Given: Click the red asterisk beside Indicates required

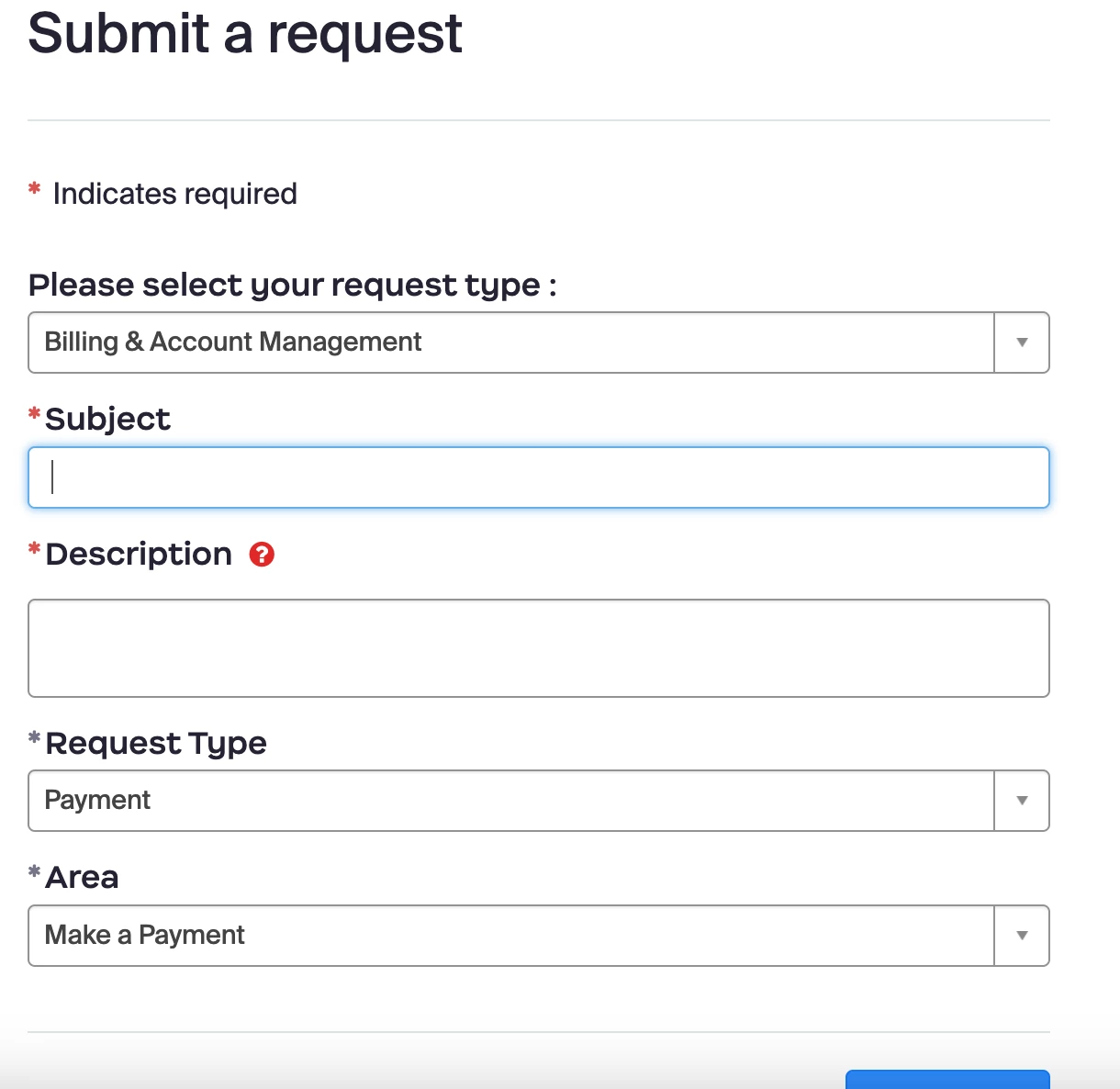Looking at the screenshot, I should click(35, 188).
